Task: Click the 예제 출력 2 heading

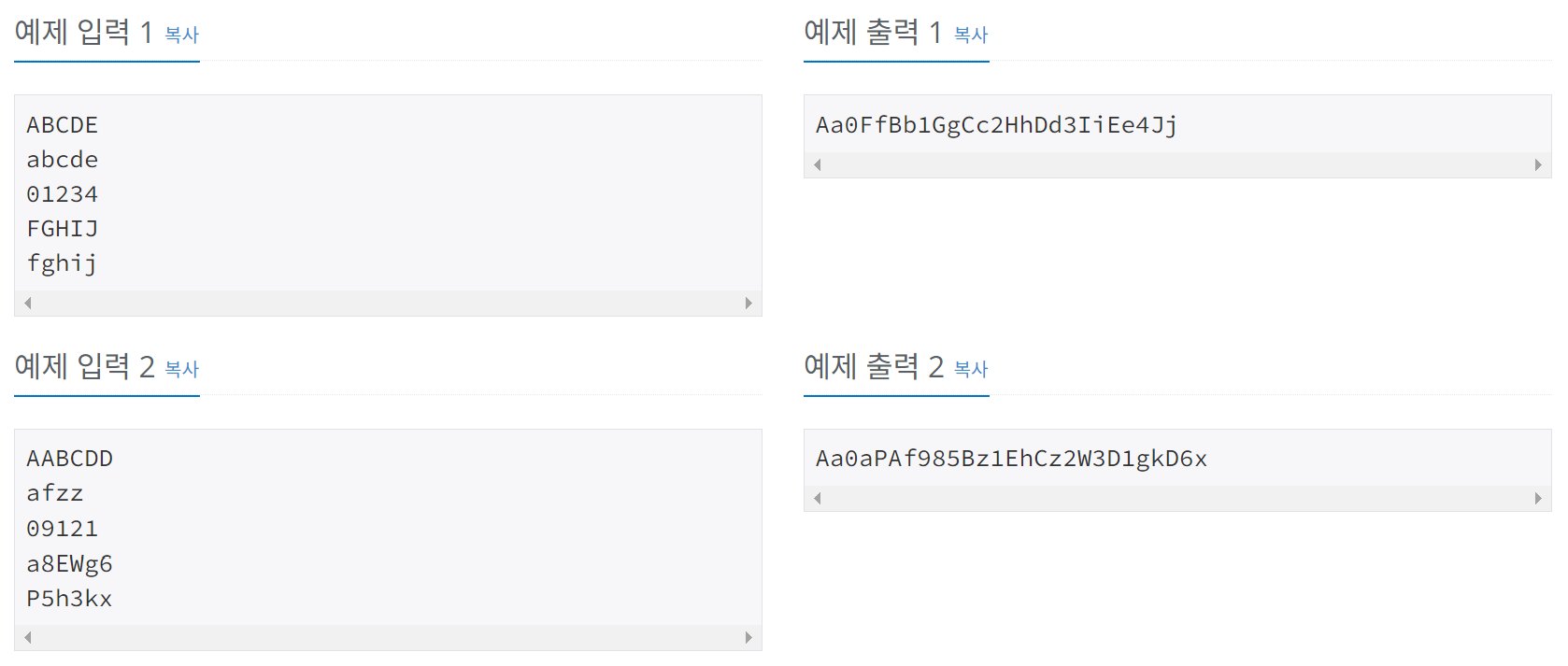Action: (874, 367)
